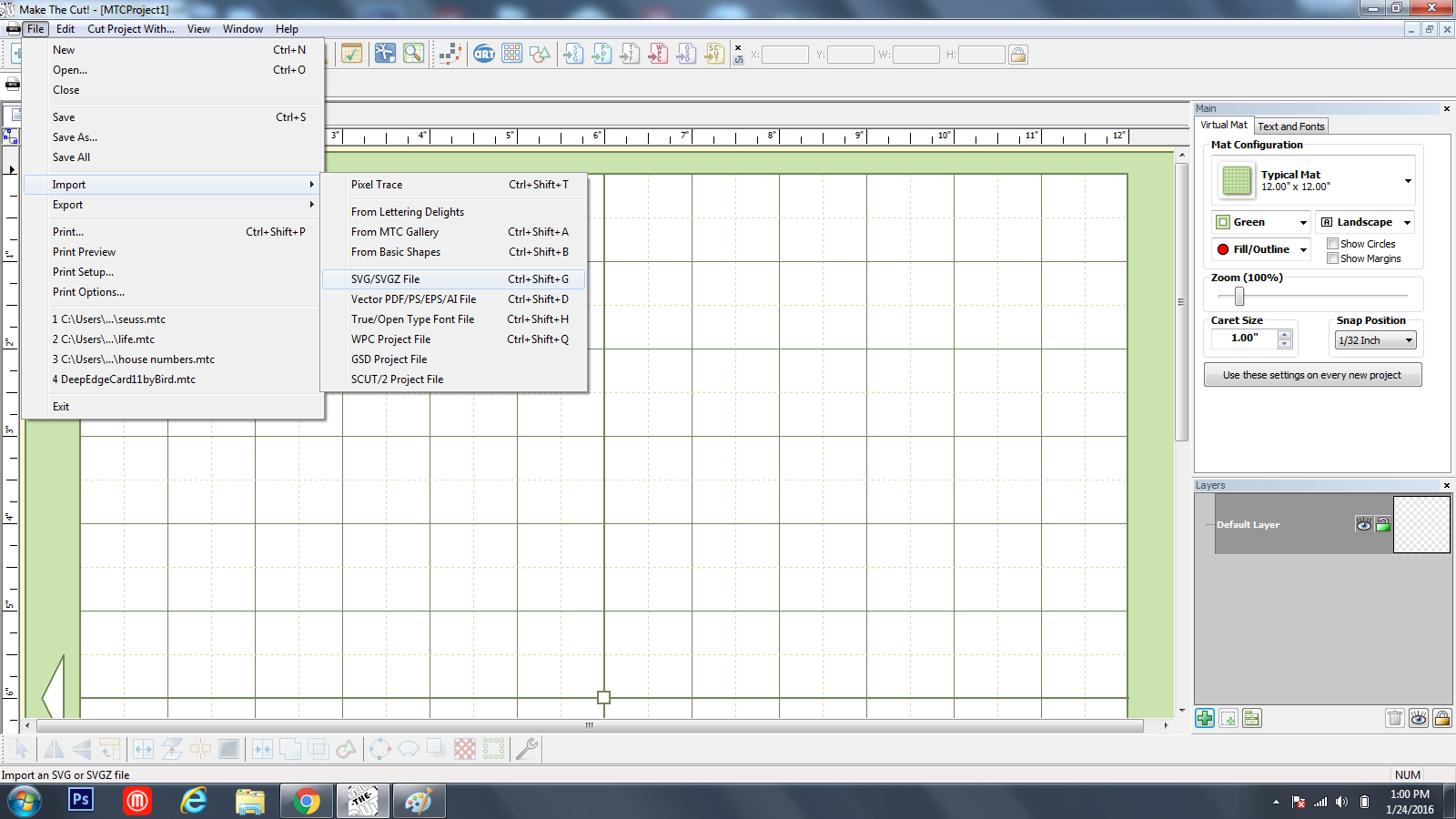Click the rhinestone dots icon
The image size is (1456, 819).
493,749
